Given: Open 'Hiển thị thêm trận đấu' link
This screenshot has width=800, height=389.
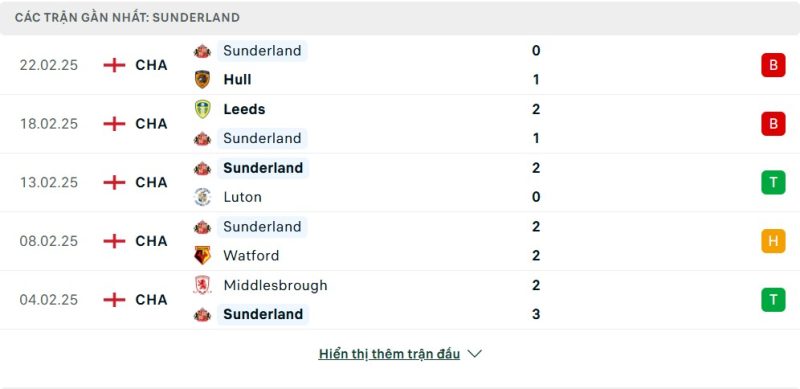Looking at the screenshot, I should [389, 354].
